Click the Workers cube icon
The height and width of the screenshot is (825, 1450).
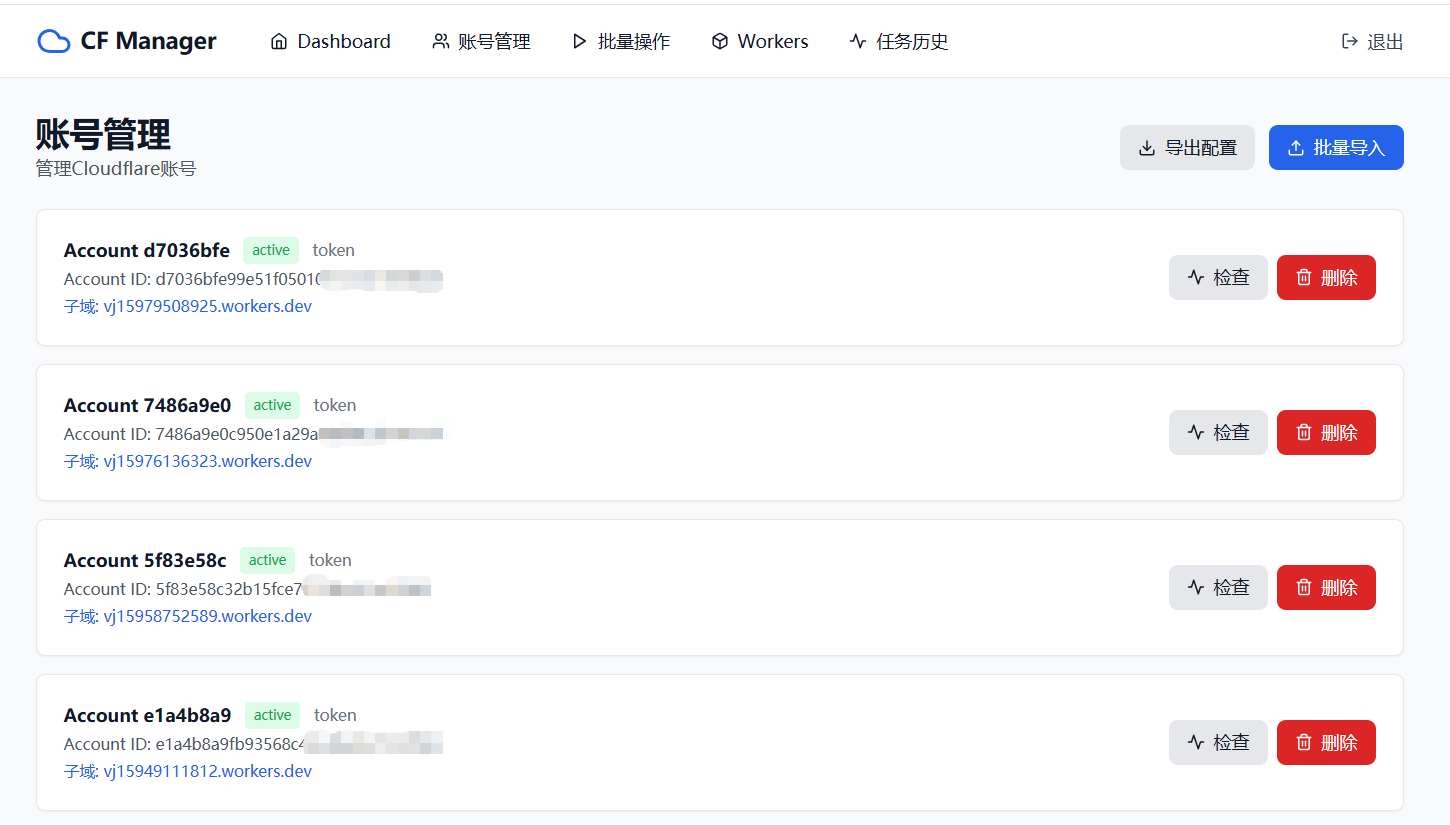pos(720,41)
